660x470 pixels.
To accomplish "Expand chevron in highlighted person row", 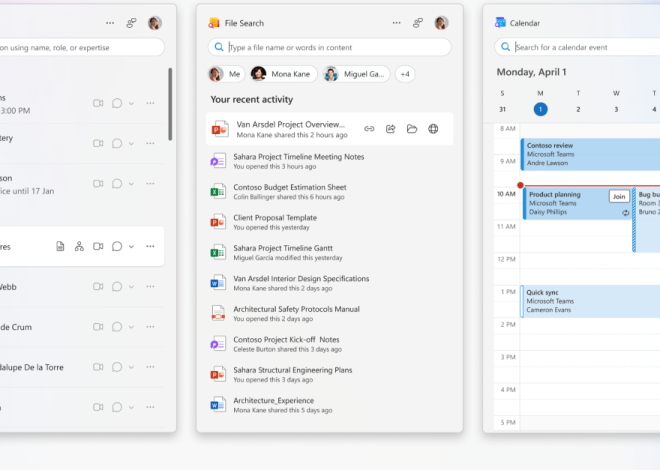I will pyautogui.click(x=131, y=247).
